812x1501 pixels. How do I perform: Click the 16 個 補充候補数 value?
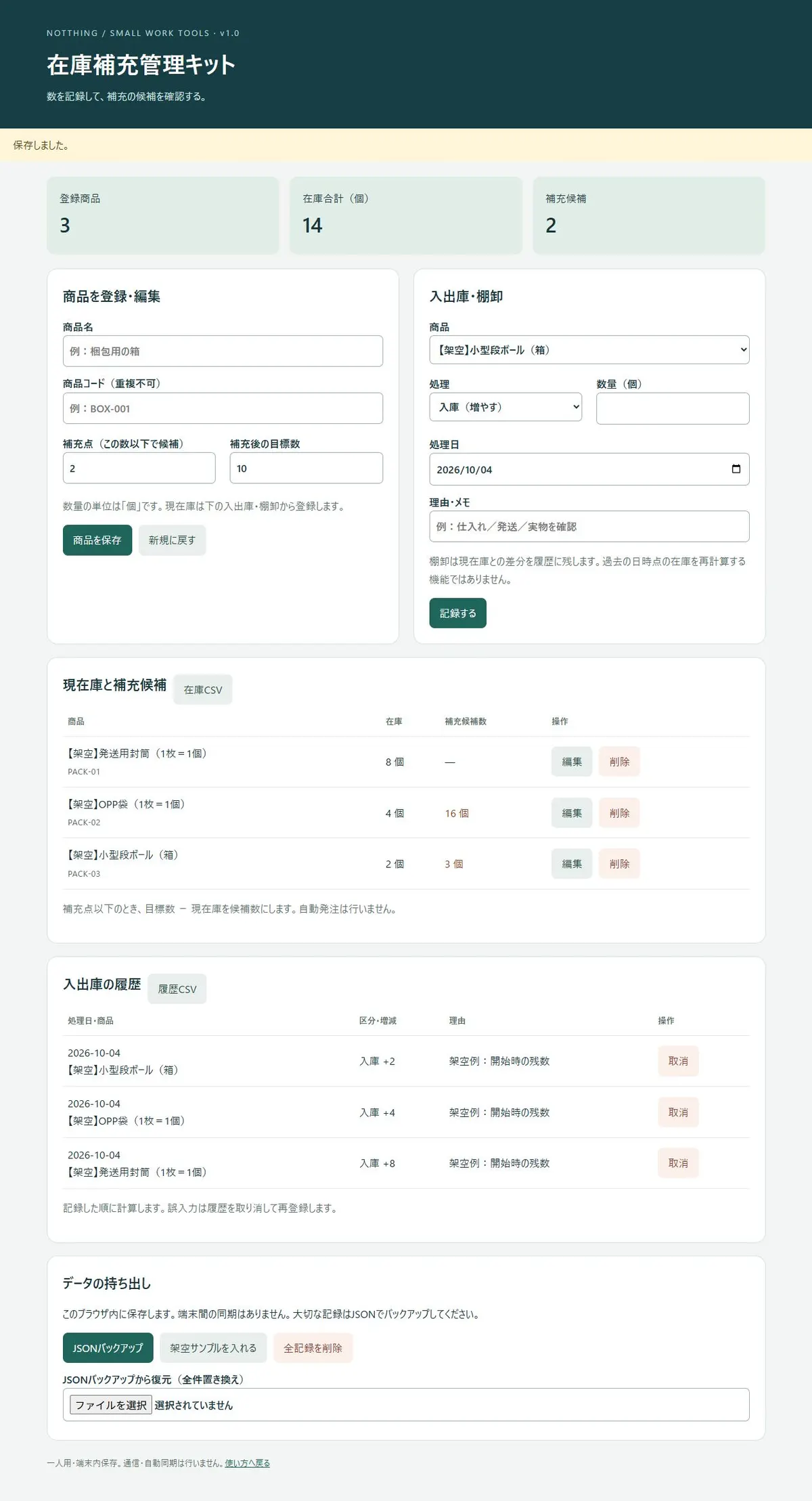click(x=457, y=813)
